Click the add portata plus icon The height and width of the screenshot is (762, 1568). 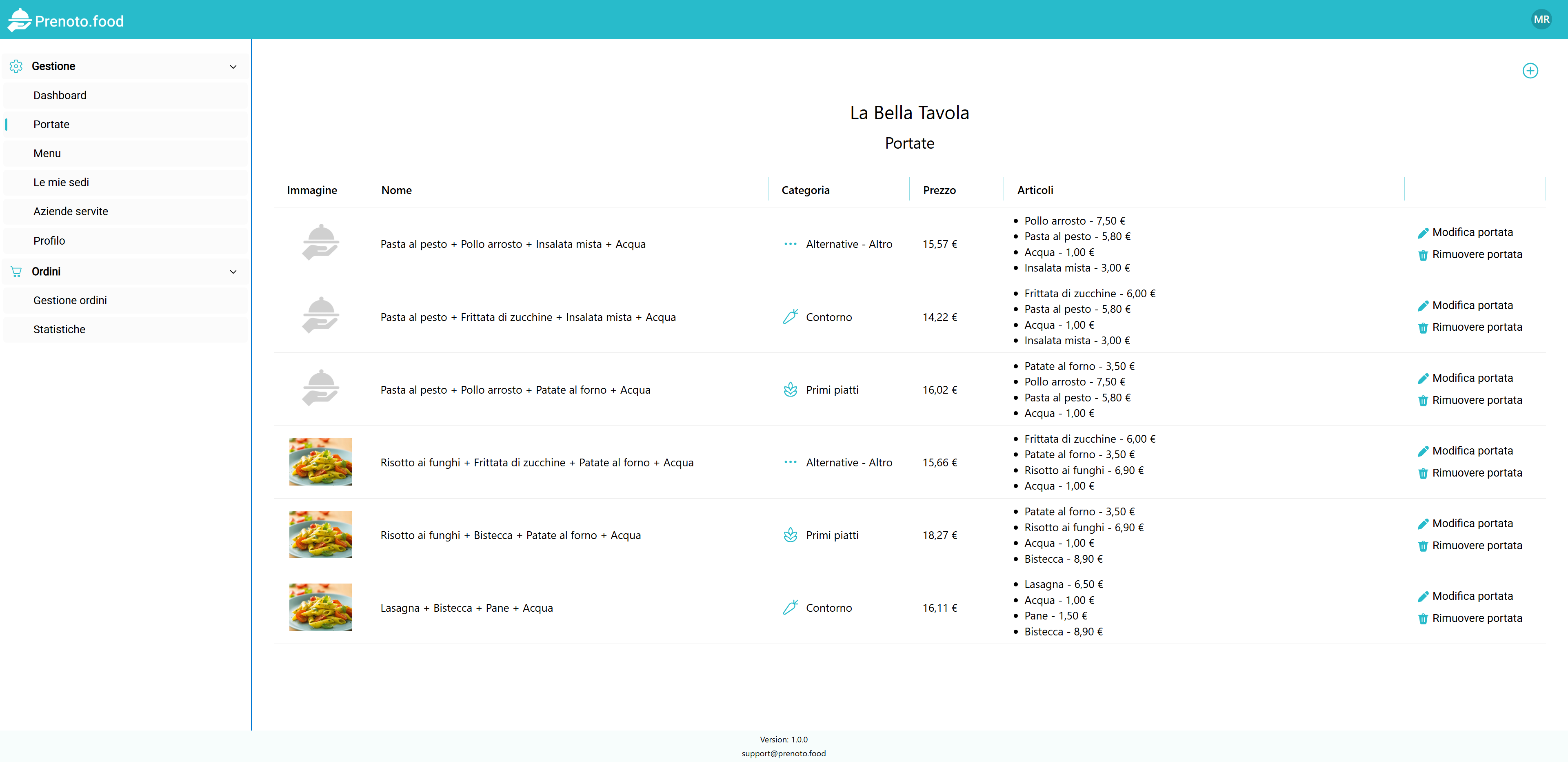(1530, 71)
